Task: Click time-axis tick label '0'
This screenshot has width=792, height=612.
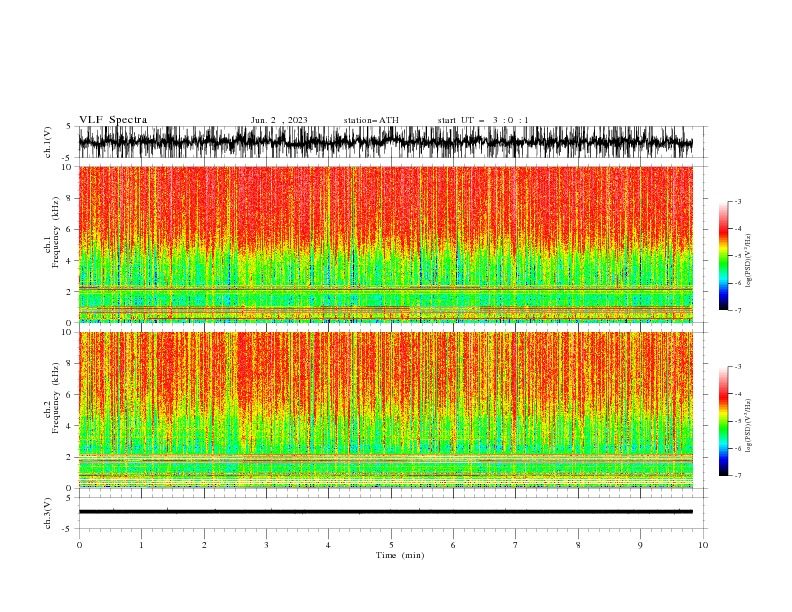Action: [79, 545]
